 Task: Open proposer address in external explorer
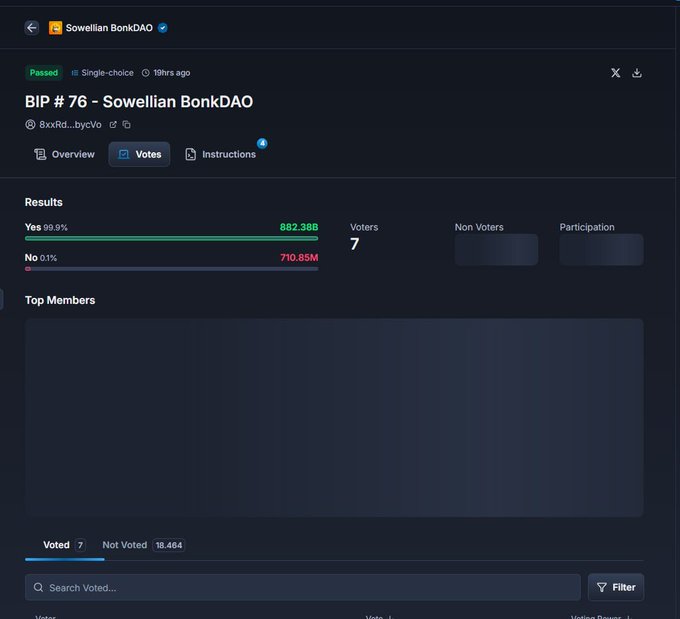113,125
